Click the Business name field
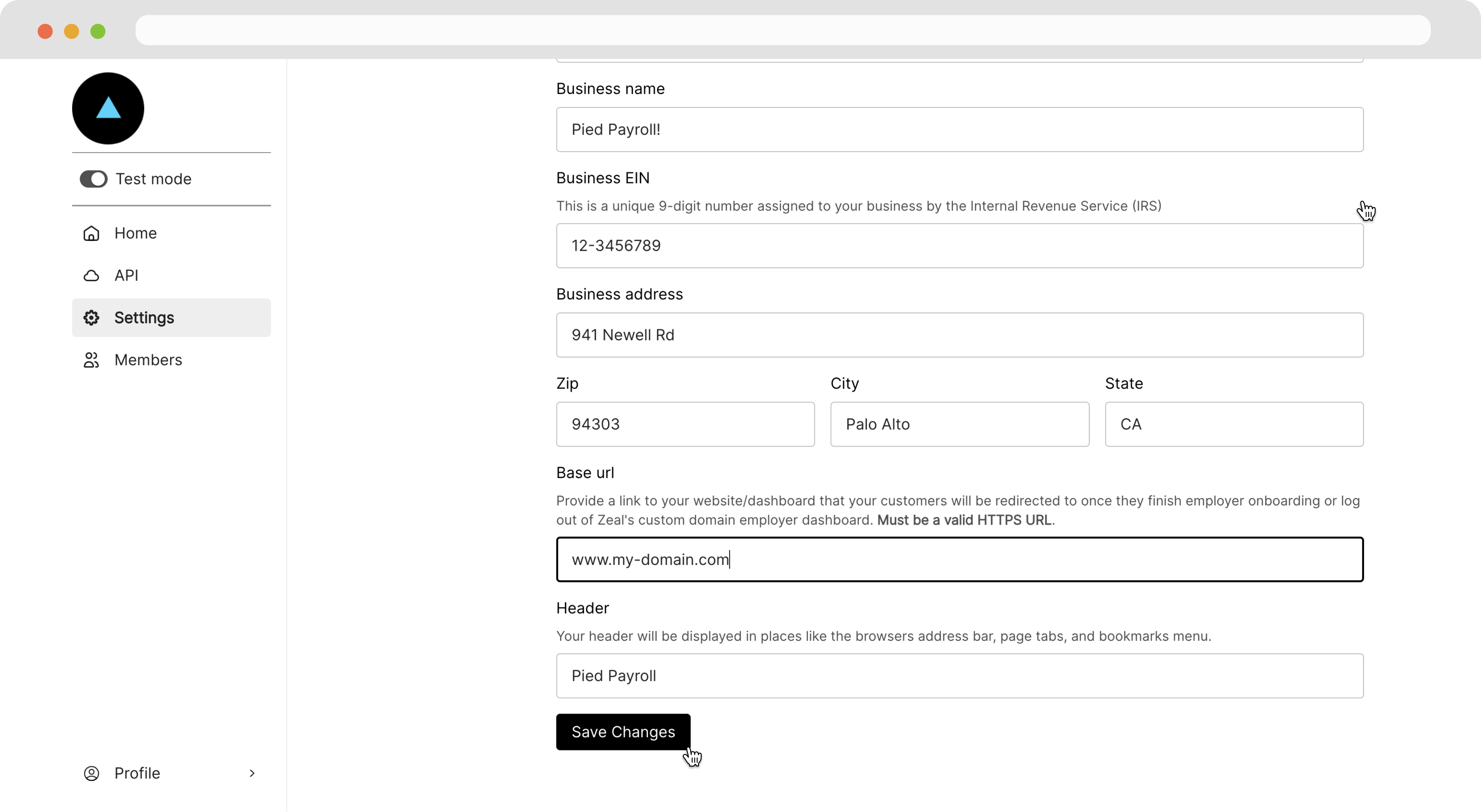1481x812 pixels. coord(960,130)
